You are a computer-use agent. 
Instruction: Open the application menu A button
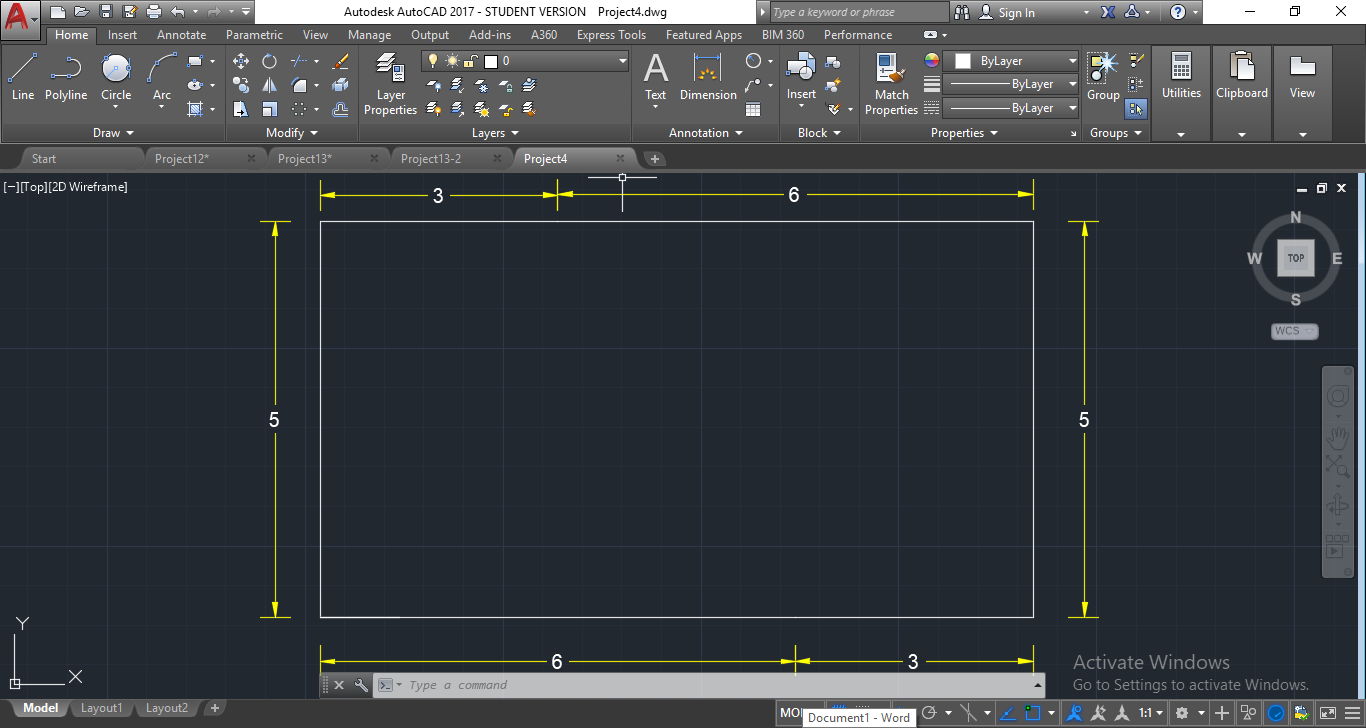pos(21,18)
